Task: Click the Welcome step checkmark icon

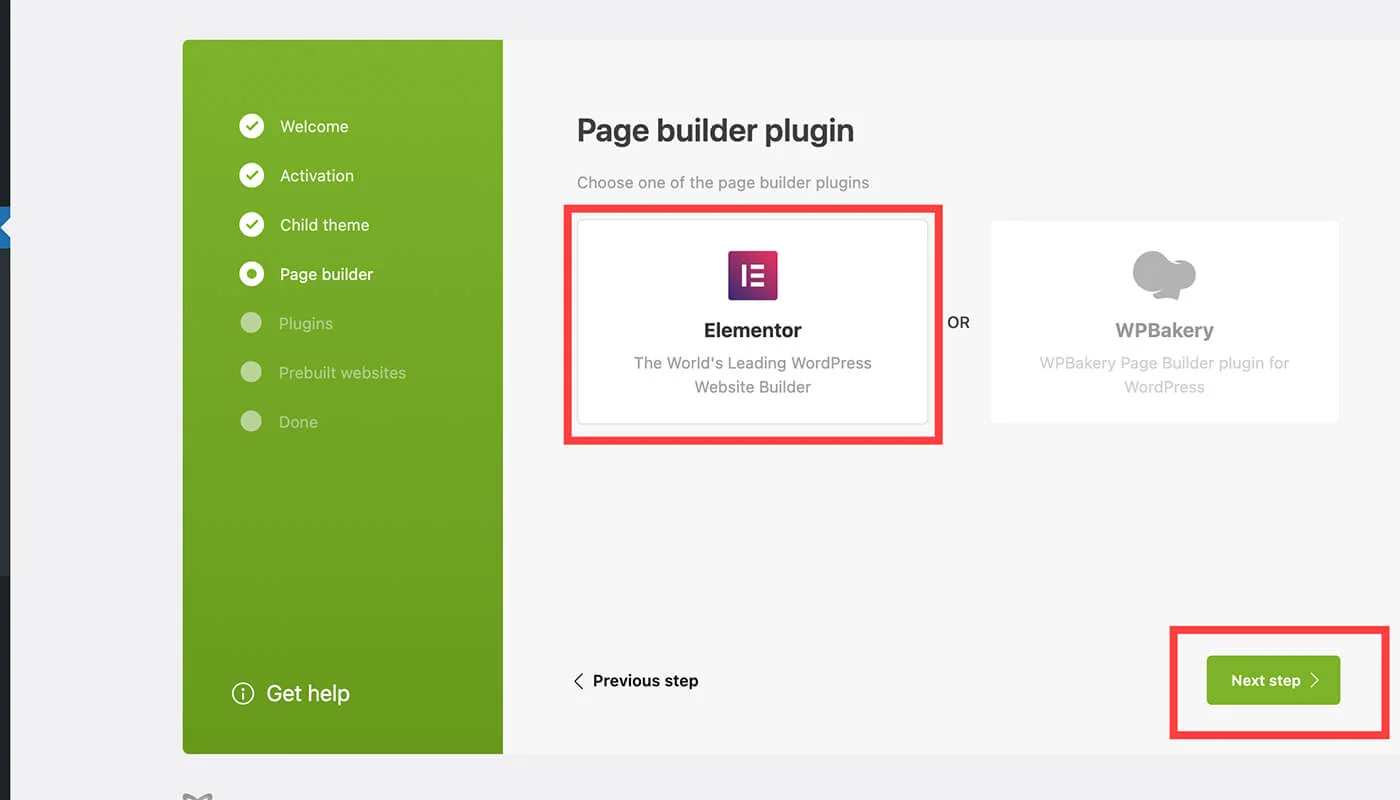Action: click(251, 126)
